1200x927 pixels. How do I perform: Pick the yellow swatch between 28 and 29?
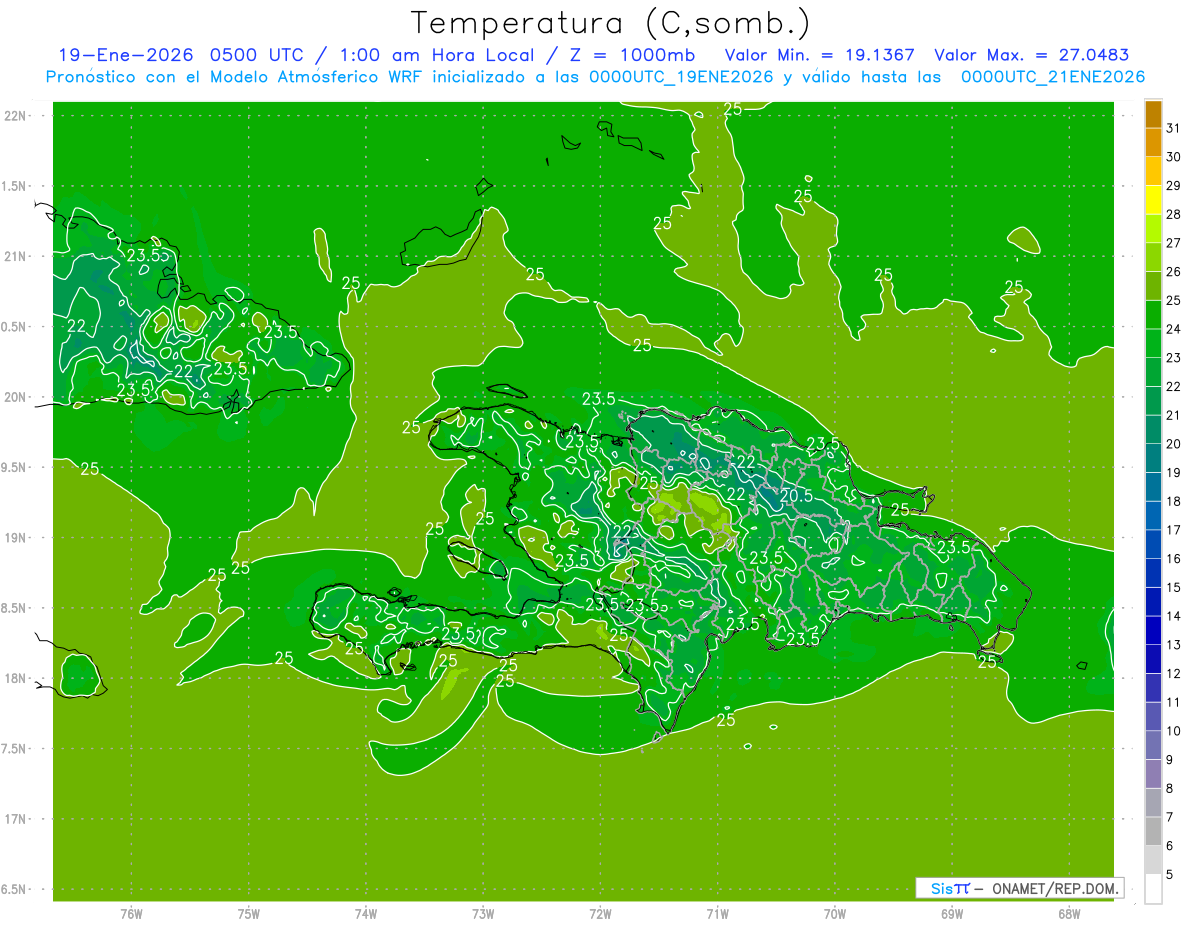(x=1153, y=200)
